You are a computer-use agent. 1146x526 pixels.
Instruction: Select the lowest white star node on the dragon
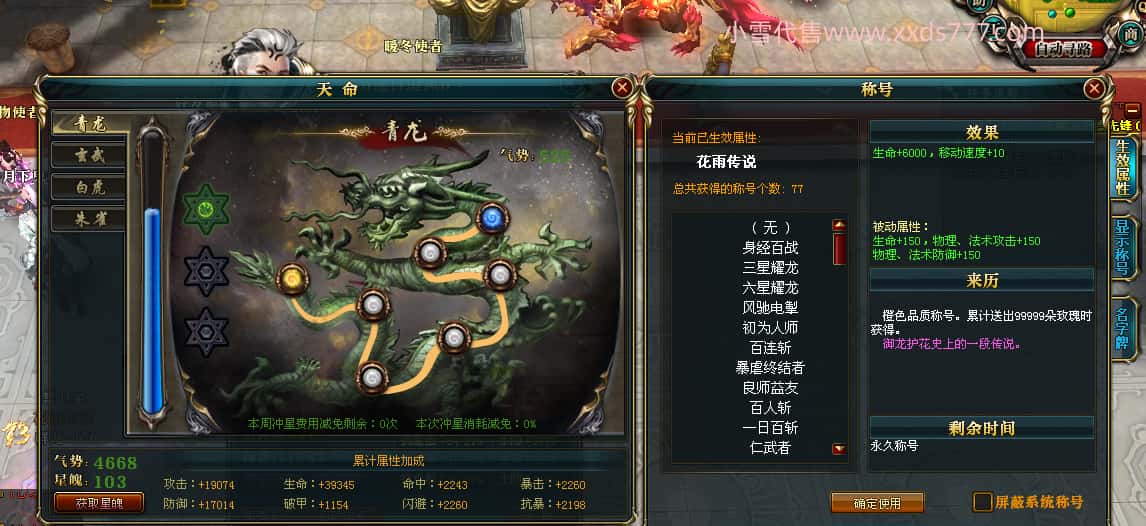(372, 378)
